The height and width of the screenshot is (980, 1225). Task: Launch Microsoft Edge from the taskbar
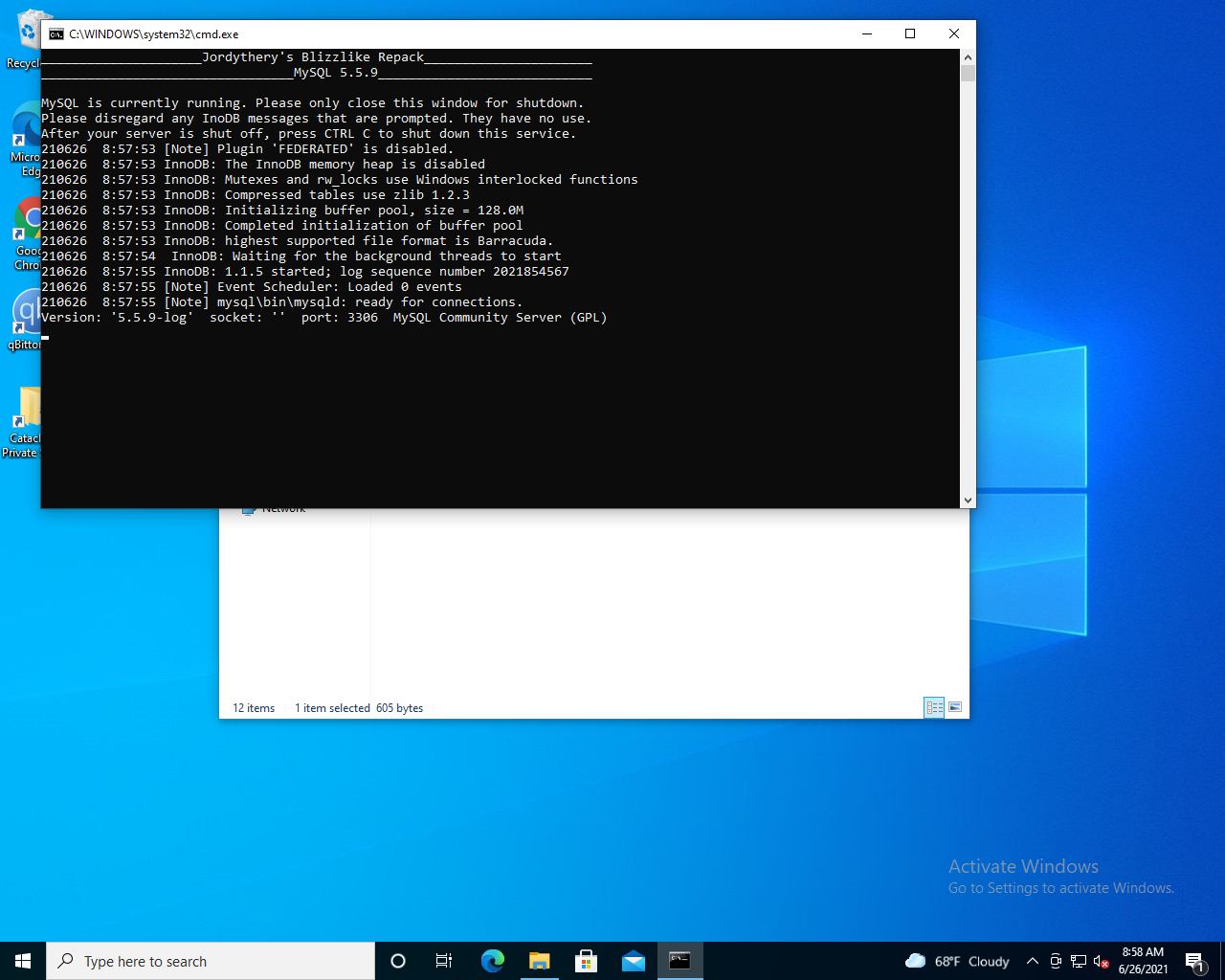[493, 961]
